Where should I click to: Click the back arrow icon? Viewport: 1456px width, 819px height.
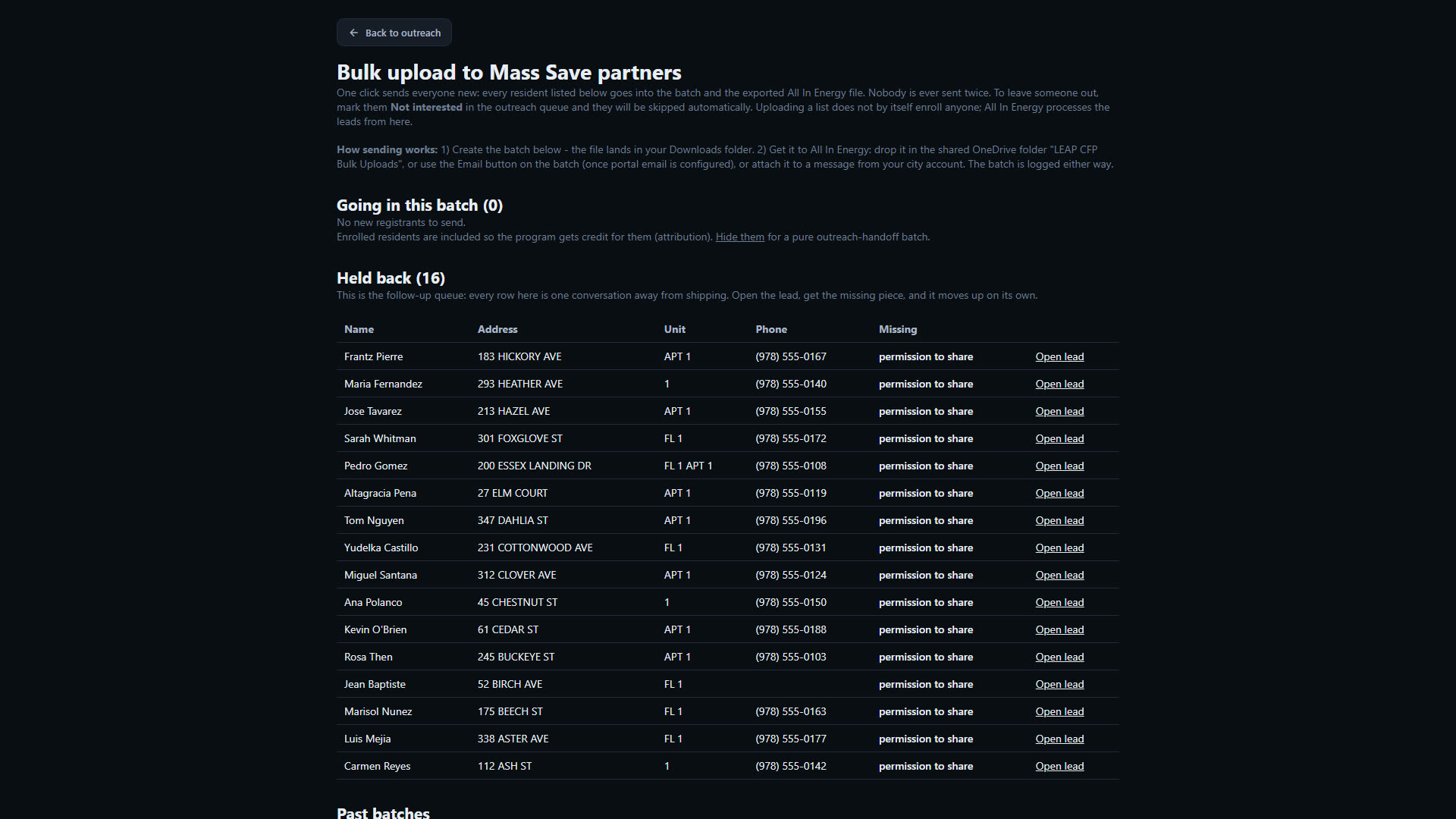point(353,33)
